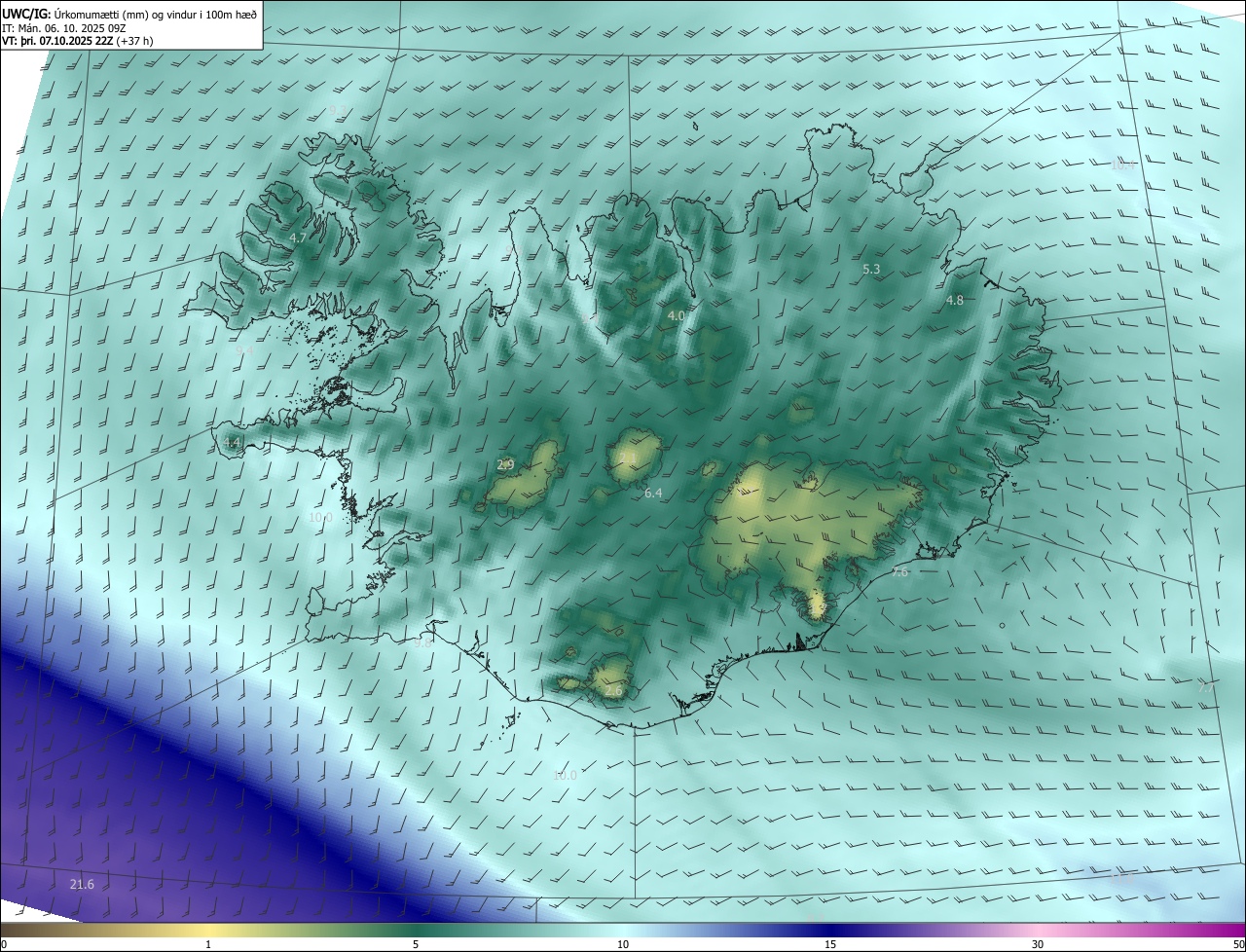1246x952 pixels.
Task: Click the 6.4 value beside the central glacier
Action: 653,494
